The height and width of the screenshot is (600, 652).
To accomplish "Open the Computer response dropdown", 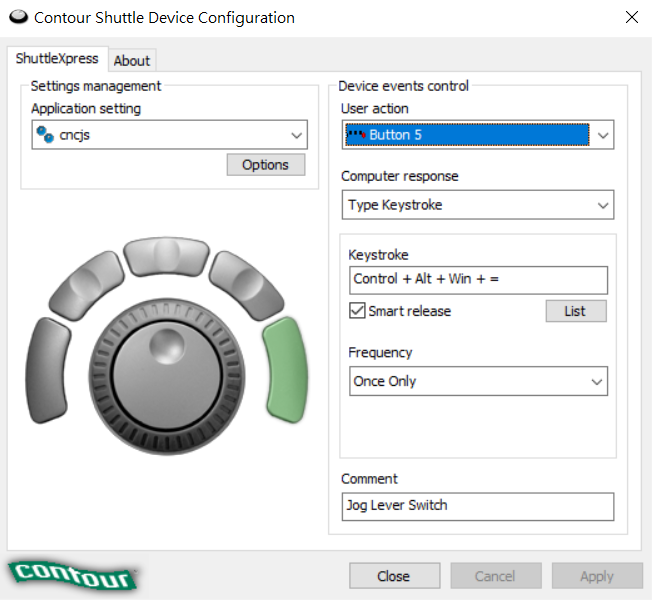I will 602,205.
